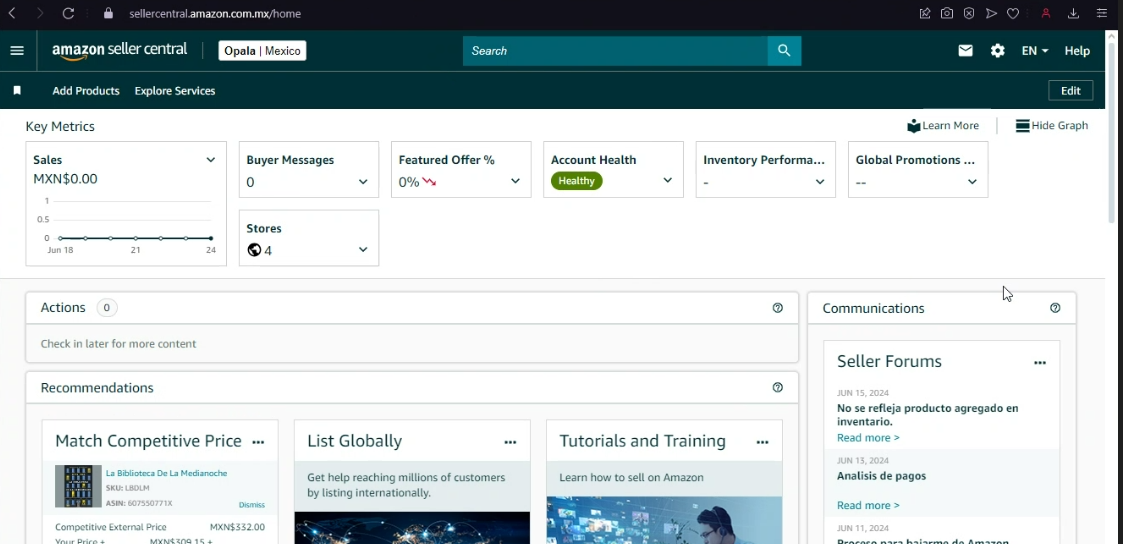
Task: Click the browser downloads icon
Action: click(1074, 13)
